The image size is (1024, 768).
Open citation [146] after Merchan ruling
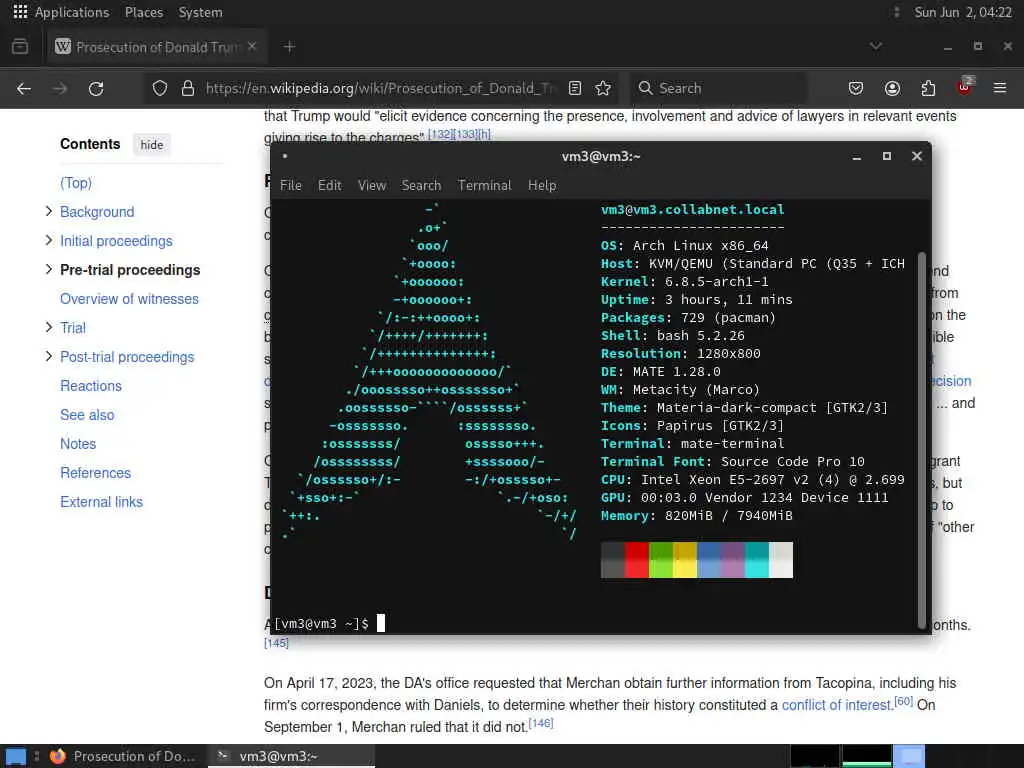(541, 723)
